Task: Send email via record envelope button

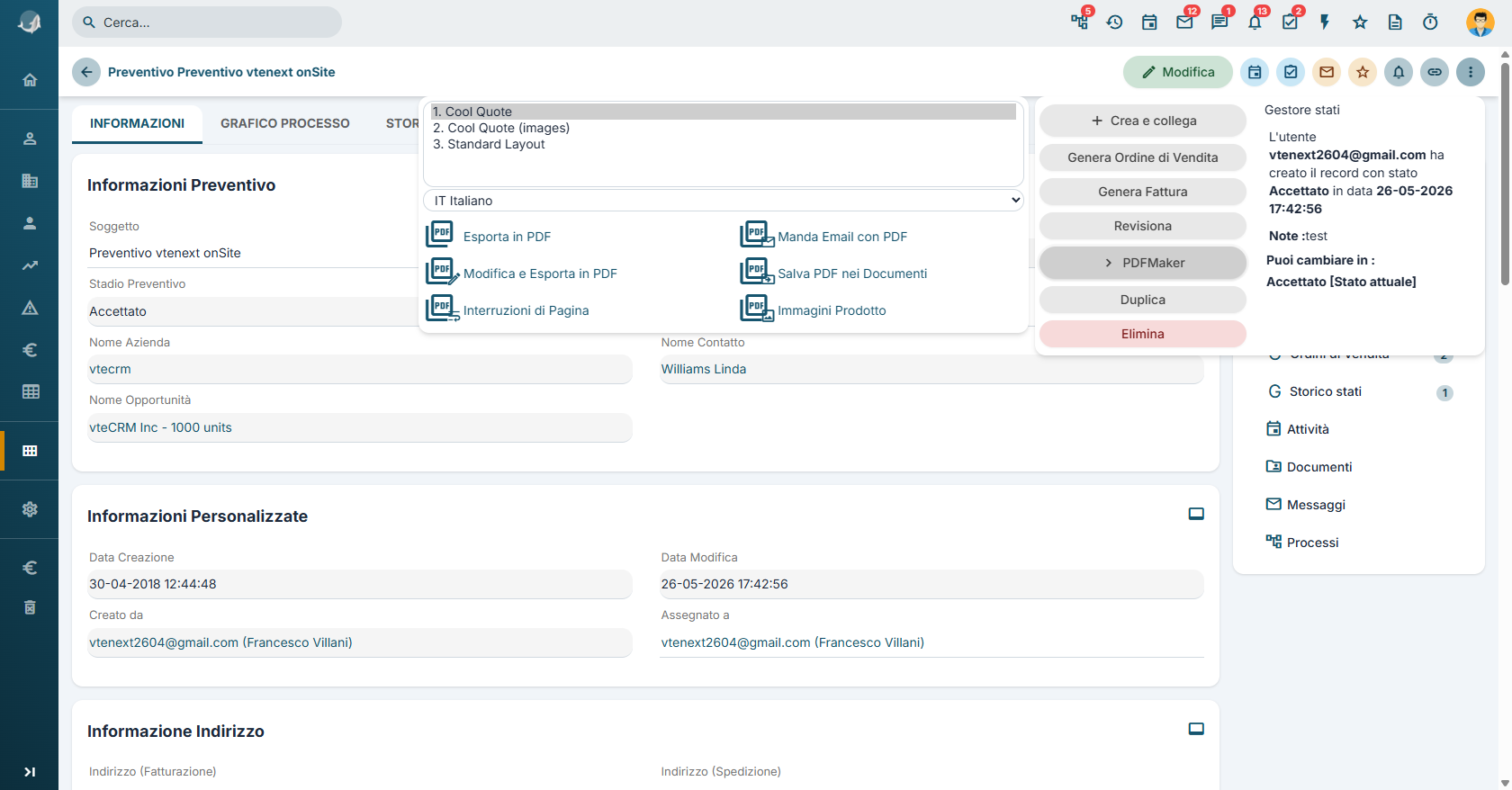Action: (1327, 72)
